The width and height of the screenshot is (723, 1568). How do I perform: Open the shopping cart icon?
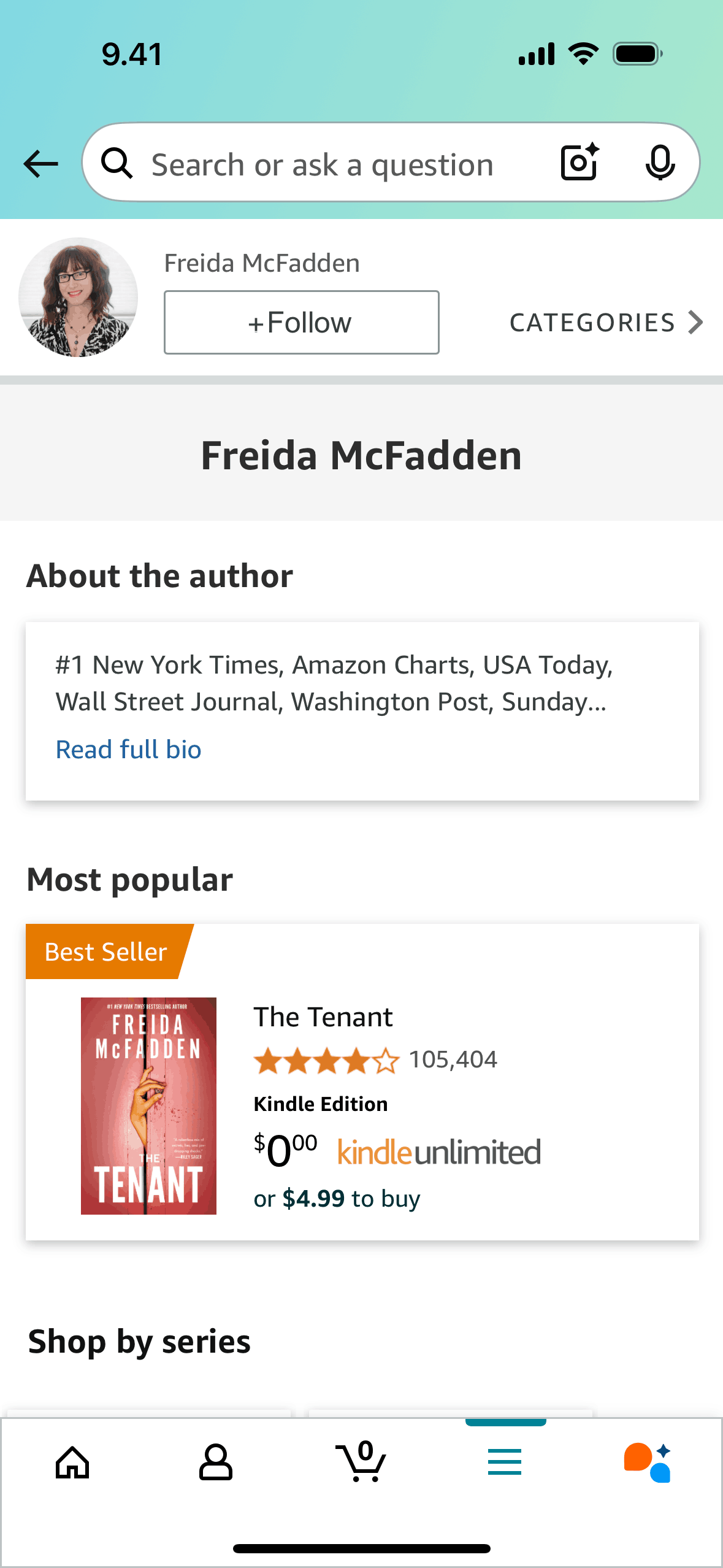[362, 1462]
